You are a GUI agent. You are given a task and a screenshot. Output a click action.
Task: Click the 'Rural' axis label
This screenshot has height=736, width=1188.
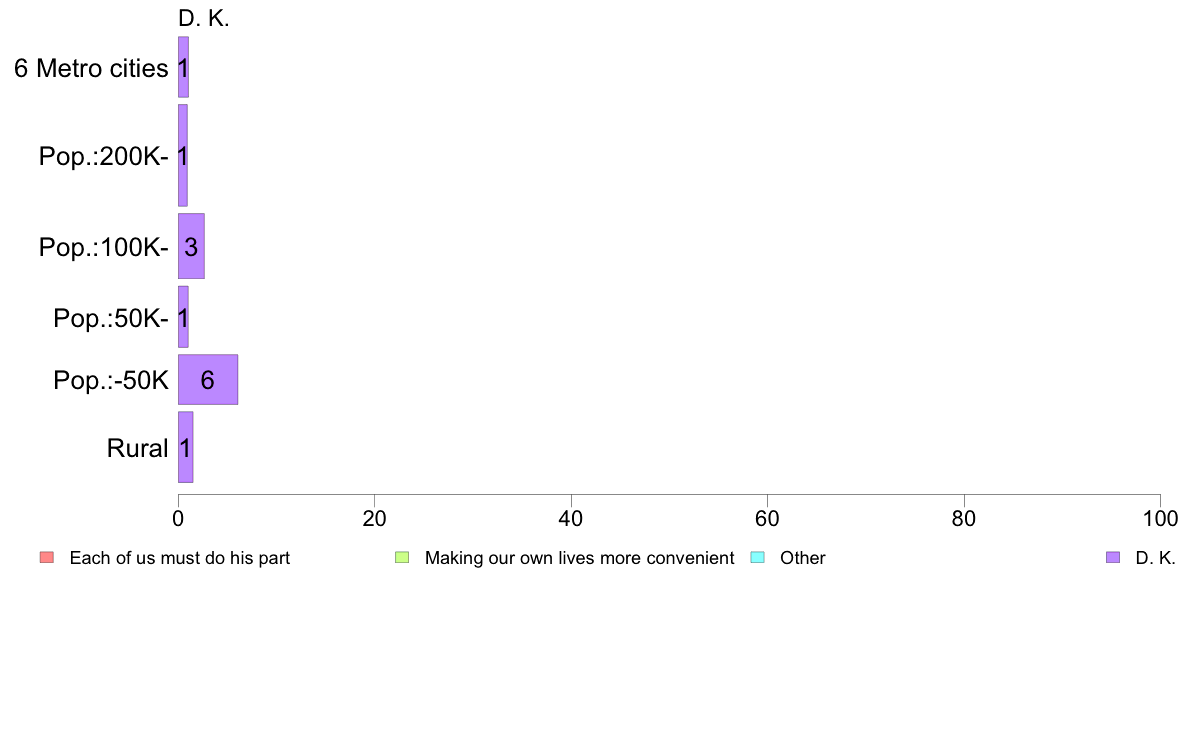pyautogui.click(x=137, y=448)
